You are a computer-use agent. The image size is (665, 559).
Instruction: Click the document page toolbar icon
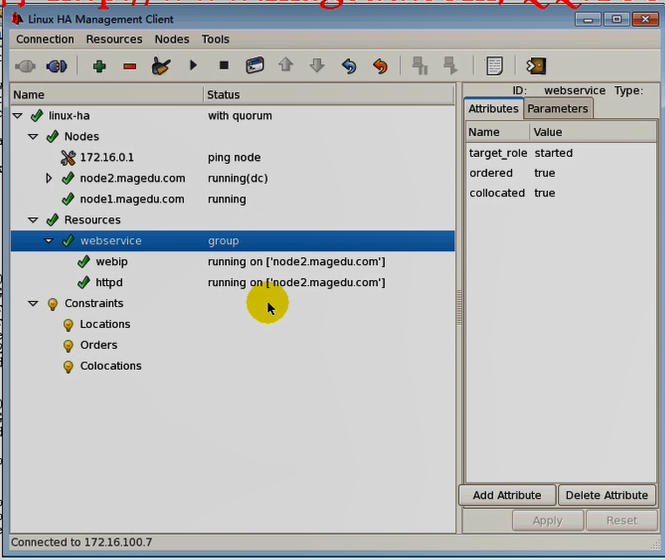tap(495, 66)
